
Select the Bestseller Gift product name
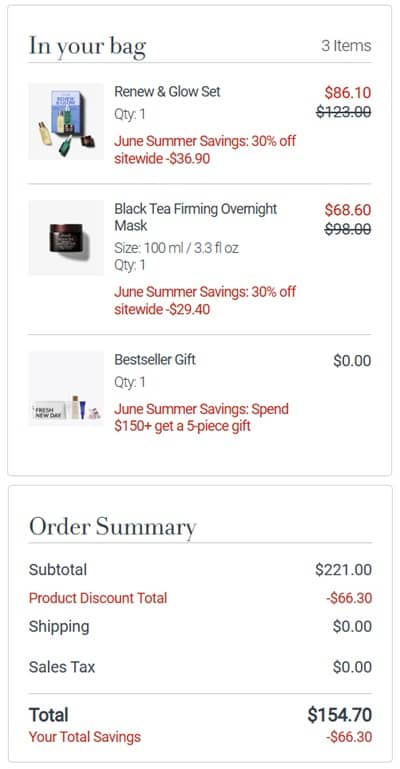(155, 359)
